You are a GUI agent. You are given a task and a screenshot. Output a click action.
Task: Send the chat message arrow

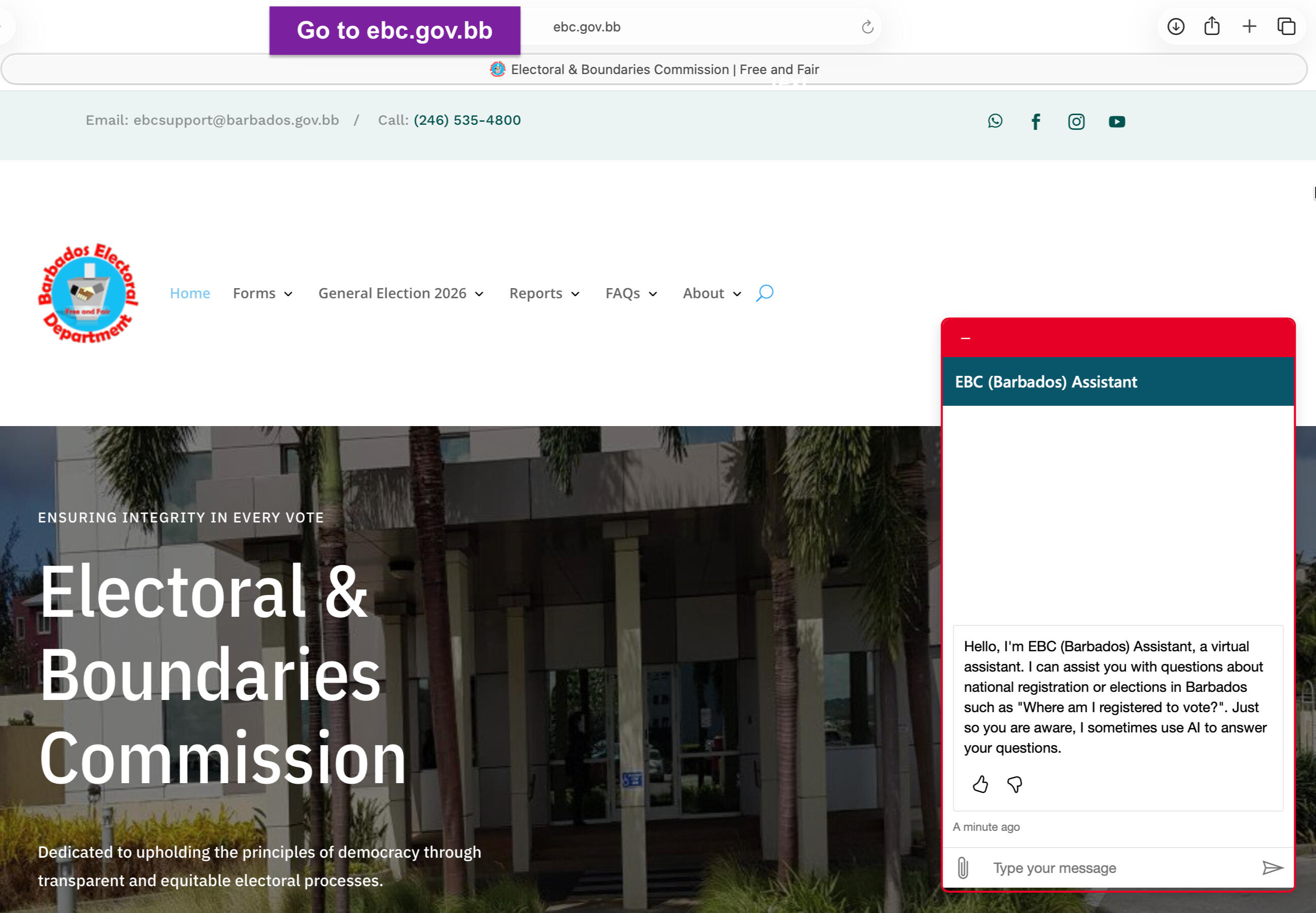click(x=1272, y=868)
